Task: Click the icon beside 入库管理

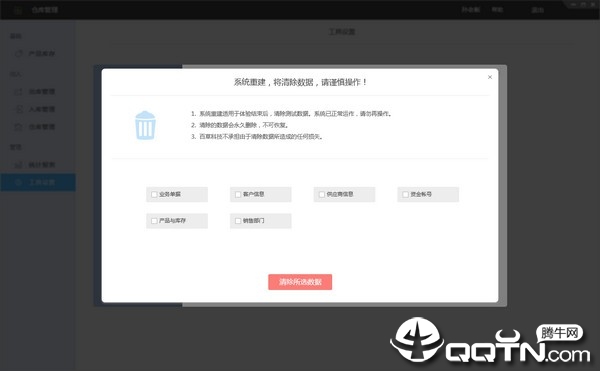Action: point(18,109)
